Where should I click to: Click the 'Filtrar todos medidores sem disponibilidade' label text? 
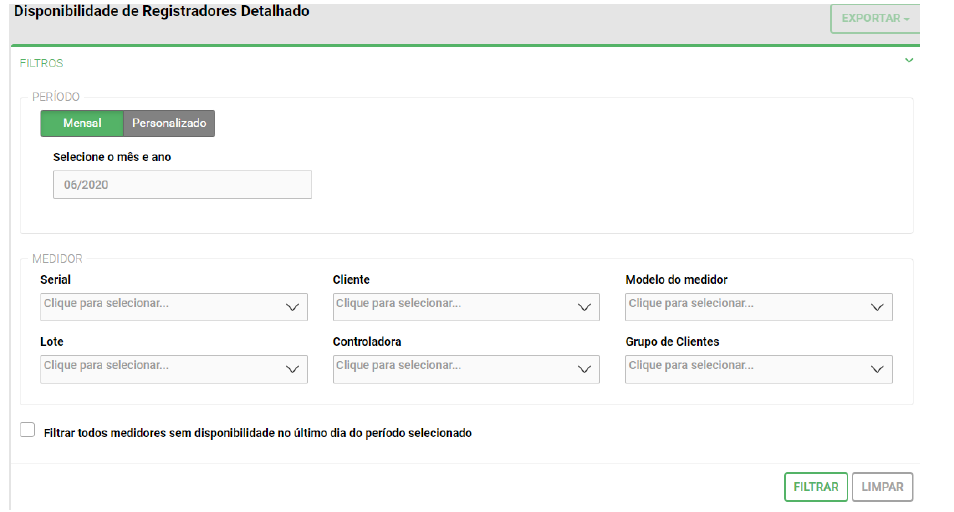tap(258, 433)
